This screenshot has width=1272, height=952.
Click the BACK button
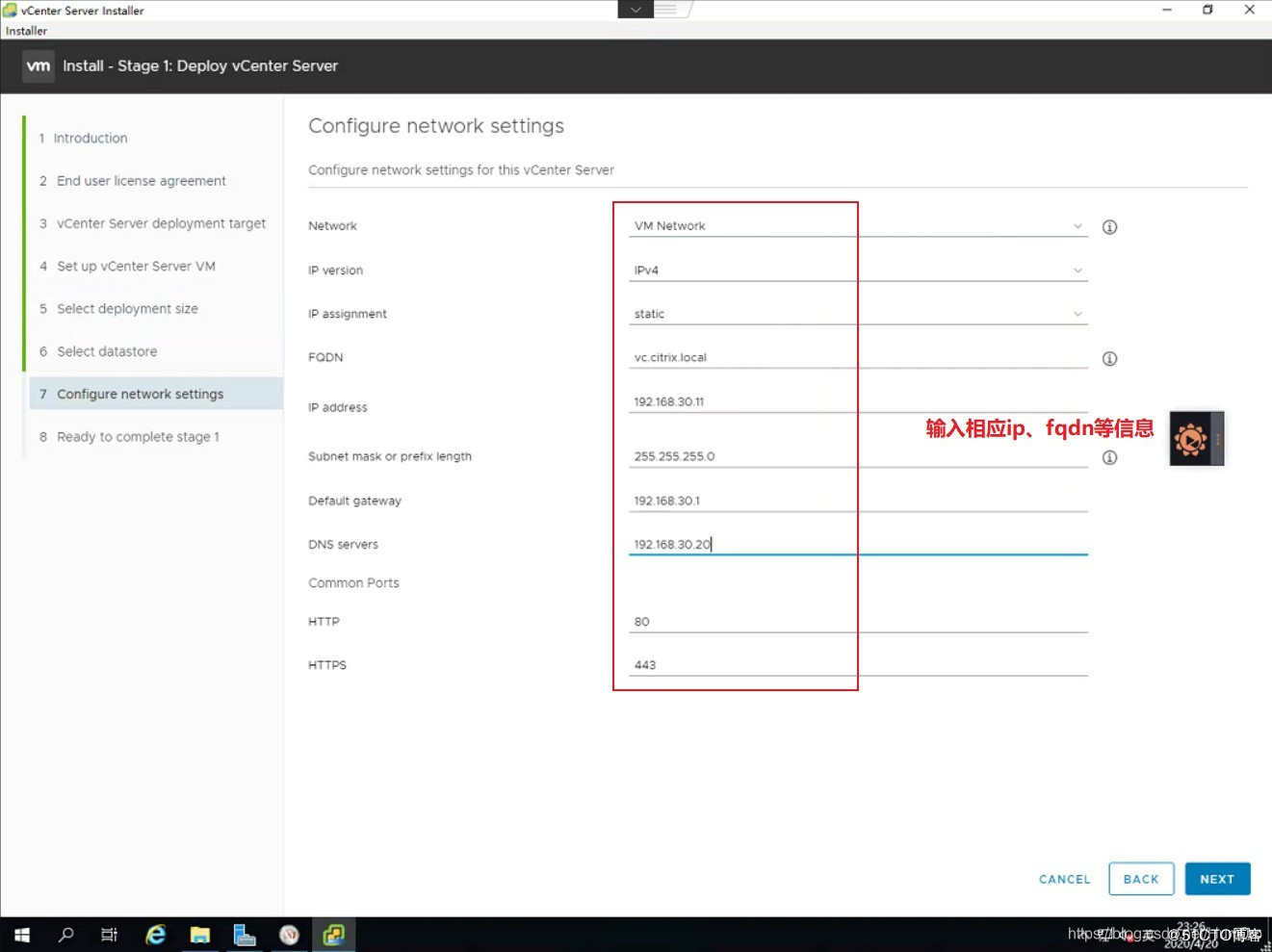pyautogui.click(x=1141, y=879)
